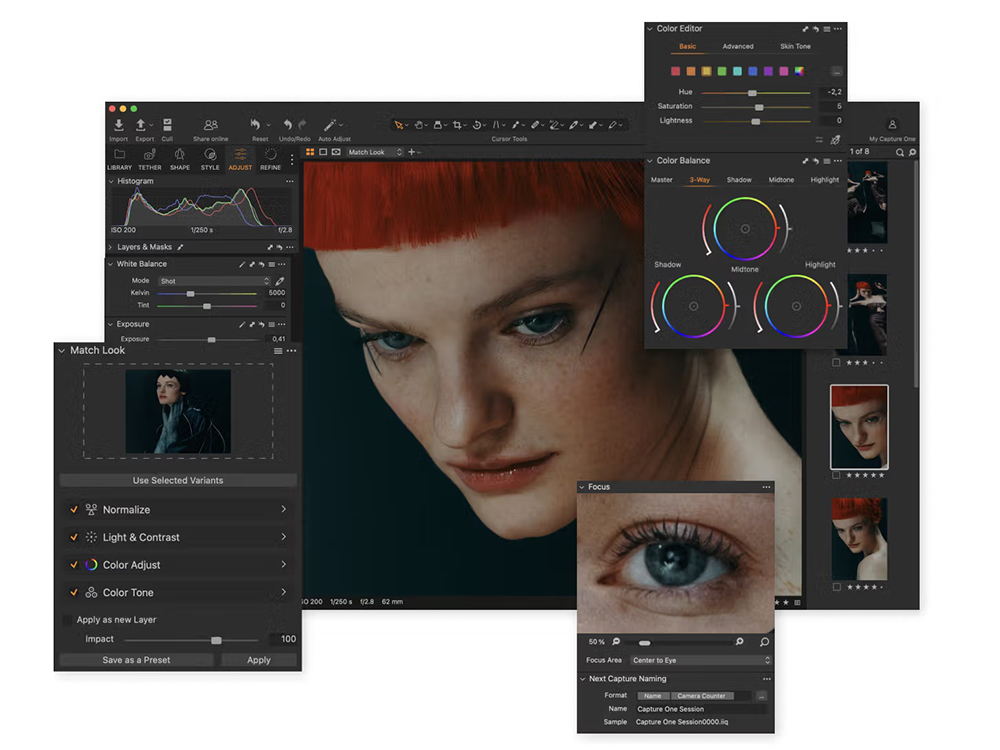Disable the Color Tone checkbox
This screenshot has width=1000, height=750.
pyautogui.click(x=73, y=592)
